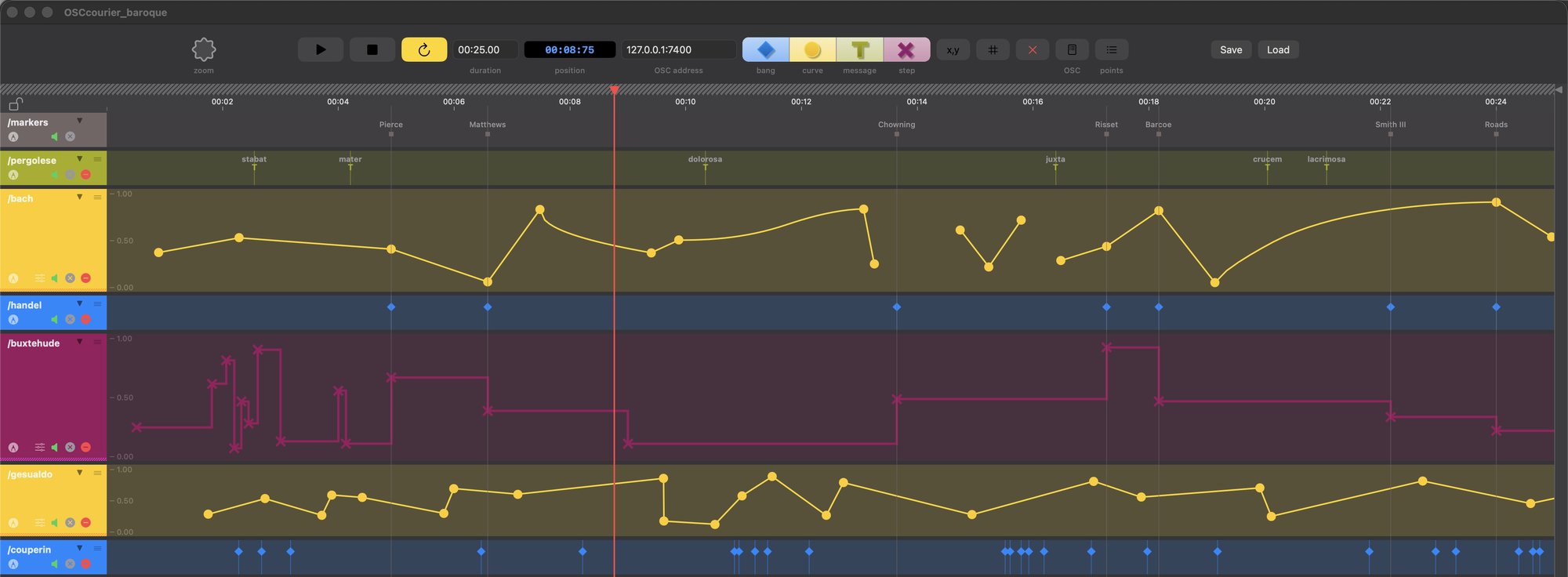Toggle the timeline lock icon
The width and height of the screenshot is (1568, 577).
(x=16, y=103)
